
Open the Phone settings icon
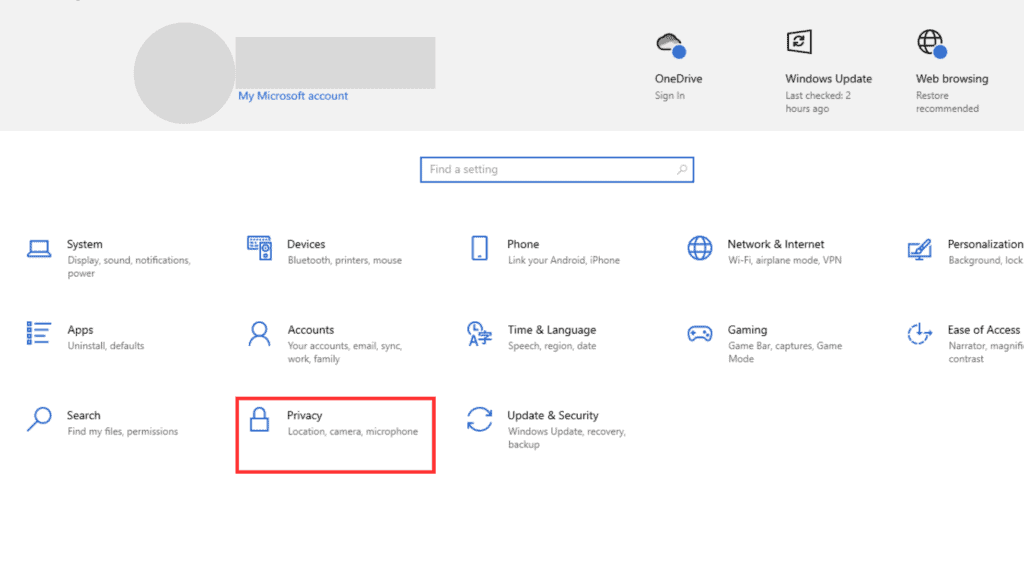click(480, 248)
